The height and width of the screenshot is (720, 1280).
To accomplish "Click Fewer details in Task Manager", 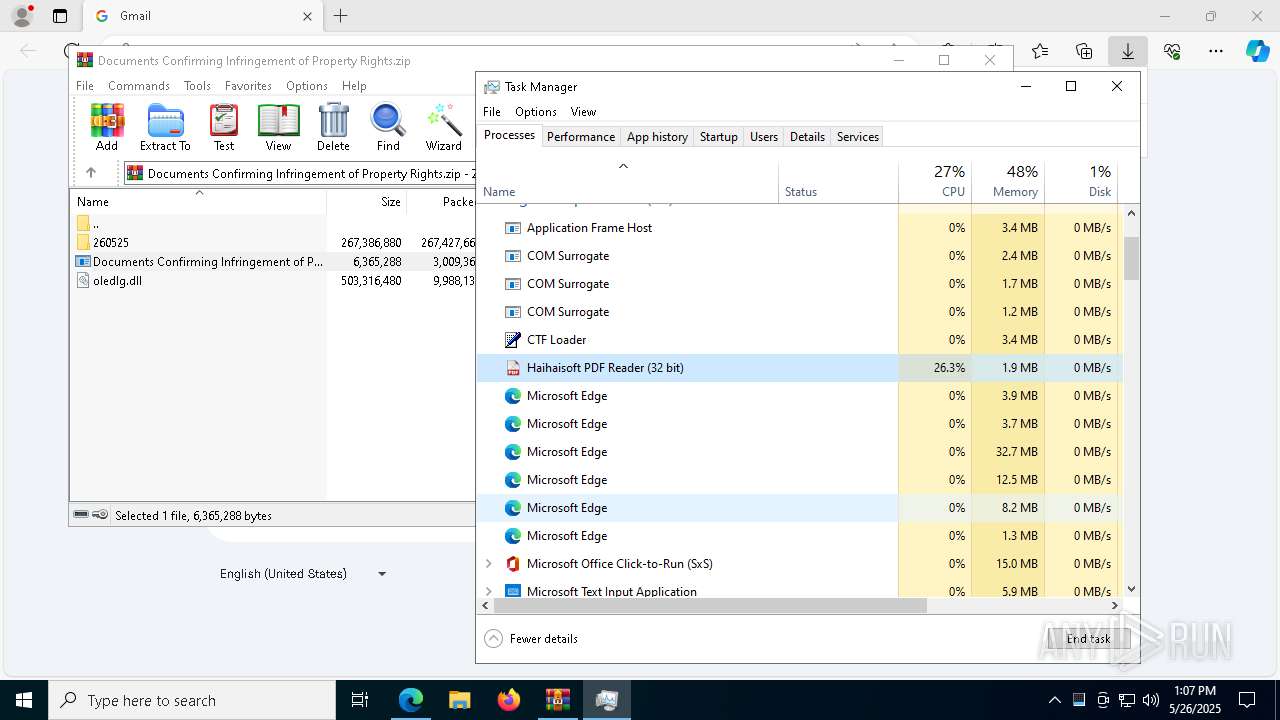I will click(x=531, y=639).
